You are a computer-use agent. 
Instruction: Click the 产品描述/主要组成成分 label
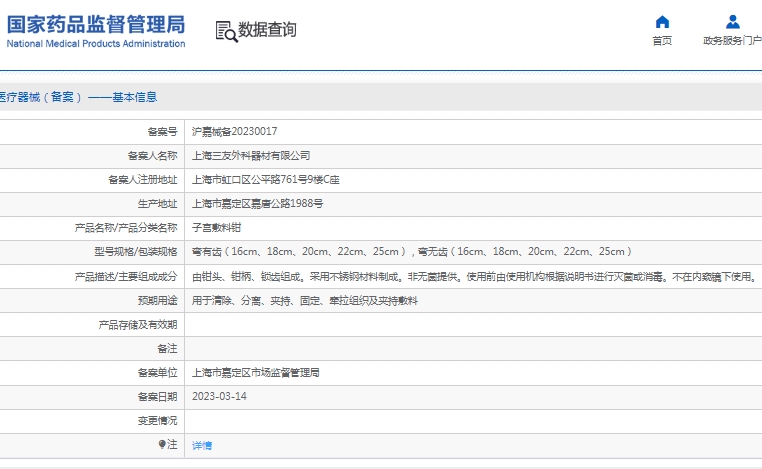pos(126,277)
